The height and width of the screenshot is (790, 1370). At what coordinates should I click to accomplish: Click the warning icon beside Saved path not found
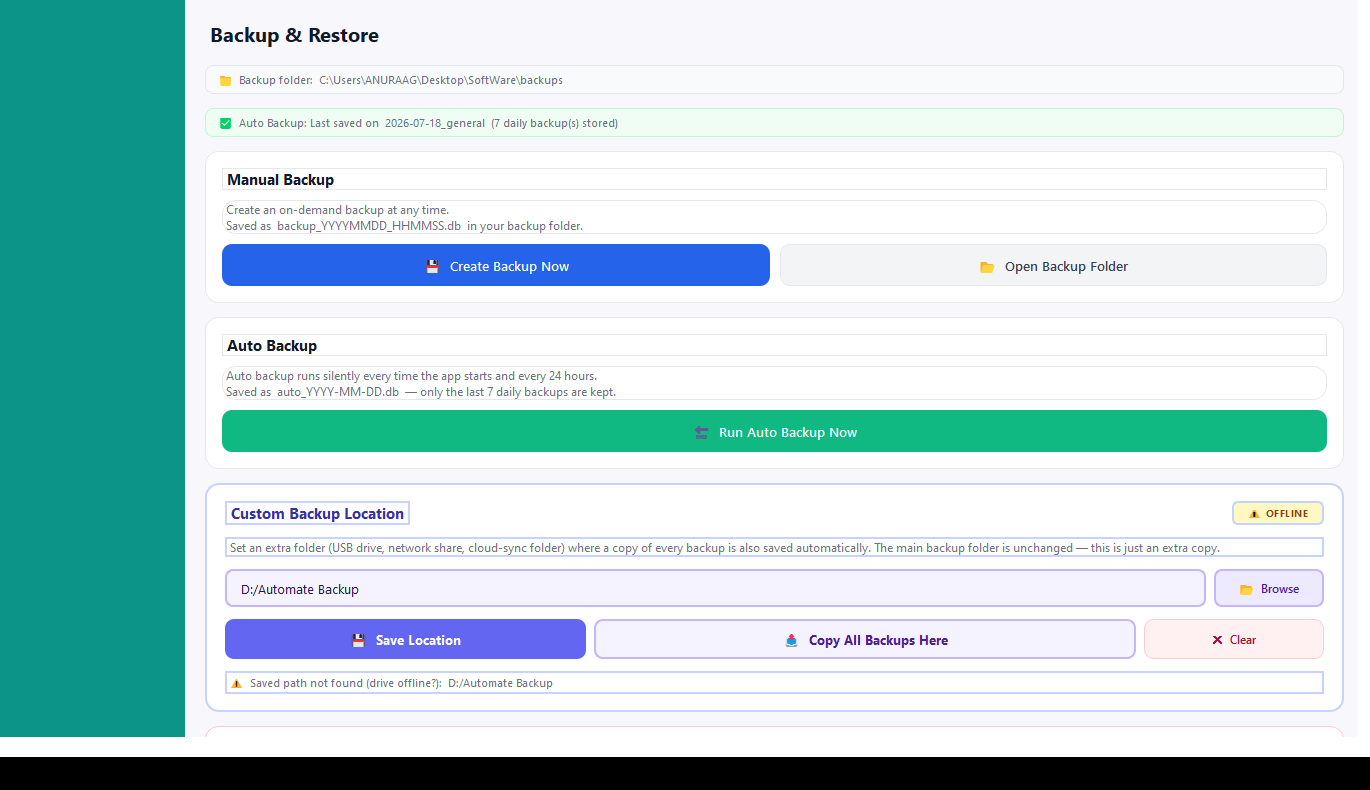click(x=236, y=683)
